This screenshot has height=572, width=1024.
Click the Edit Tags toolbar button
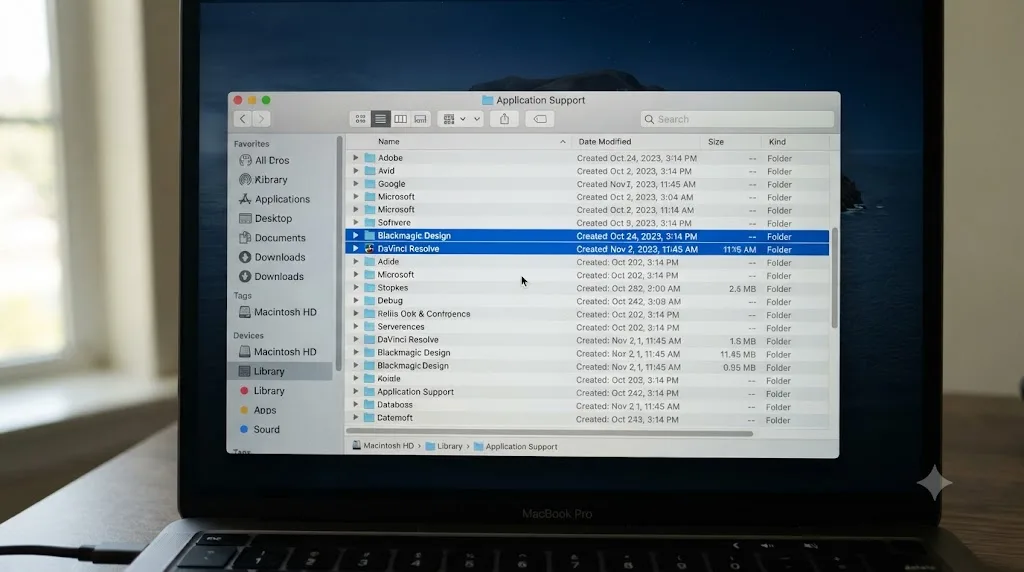tap(540, 119)
